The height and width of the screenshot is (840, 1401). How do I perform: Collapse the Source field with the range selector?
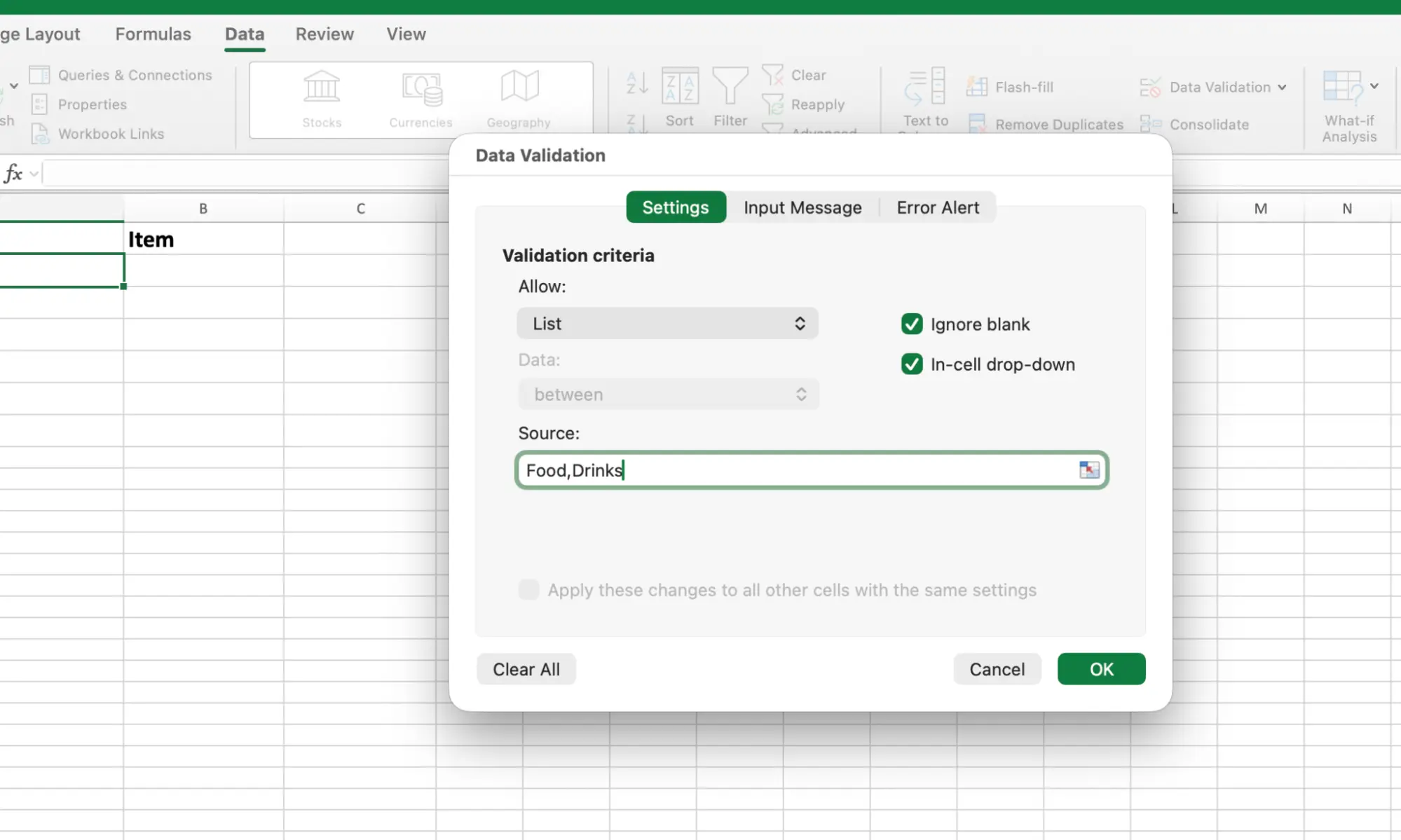point(1089,470)
